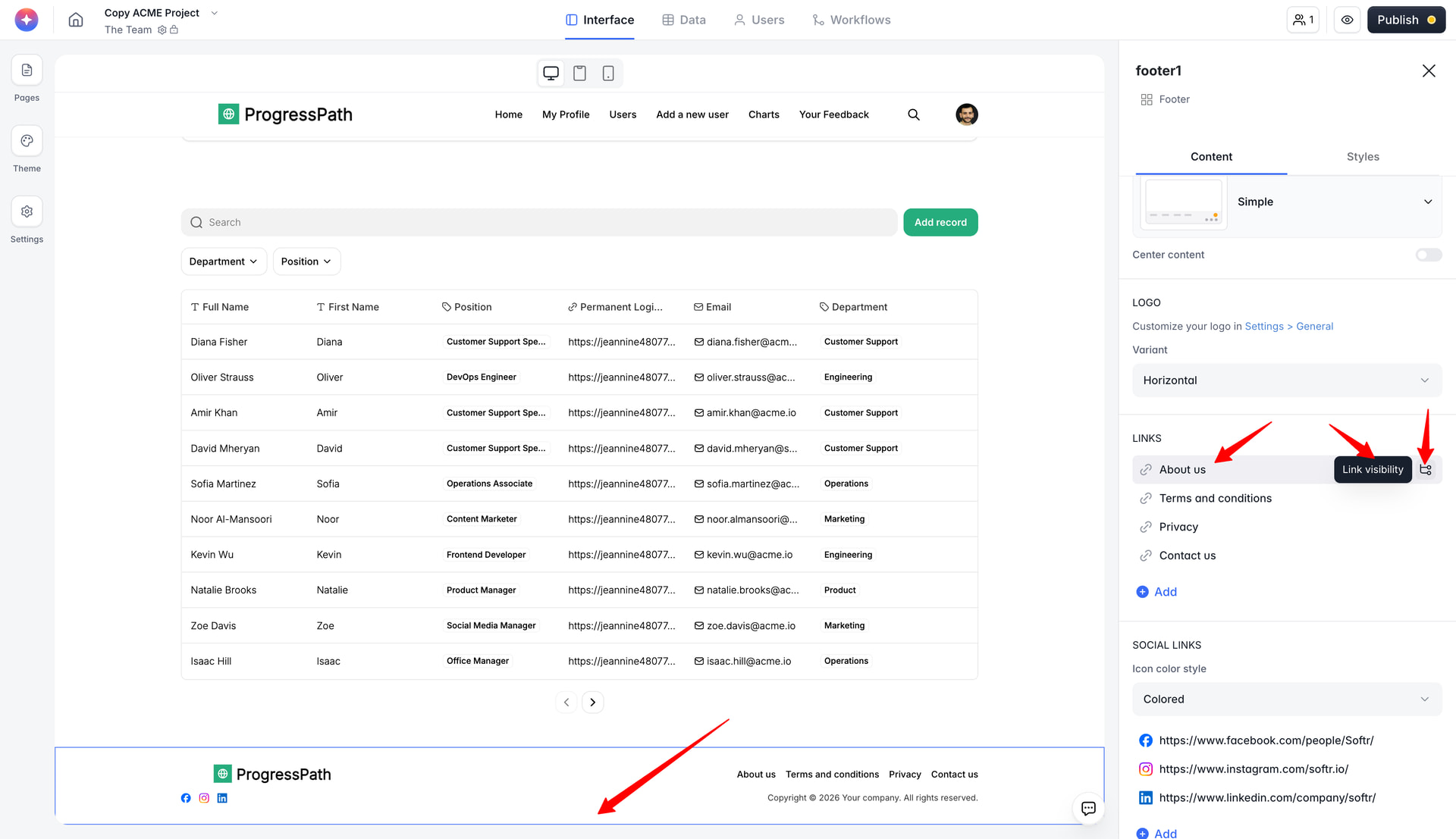Expand the Department filter dropdown

tap(224, 261)
